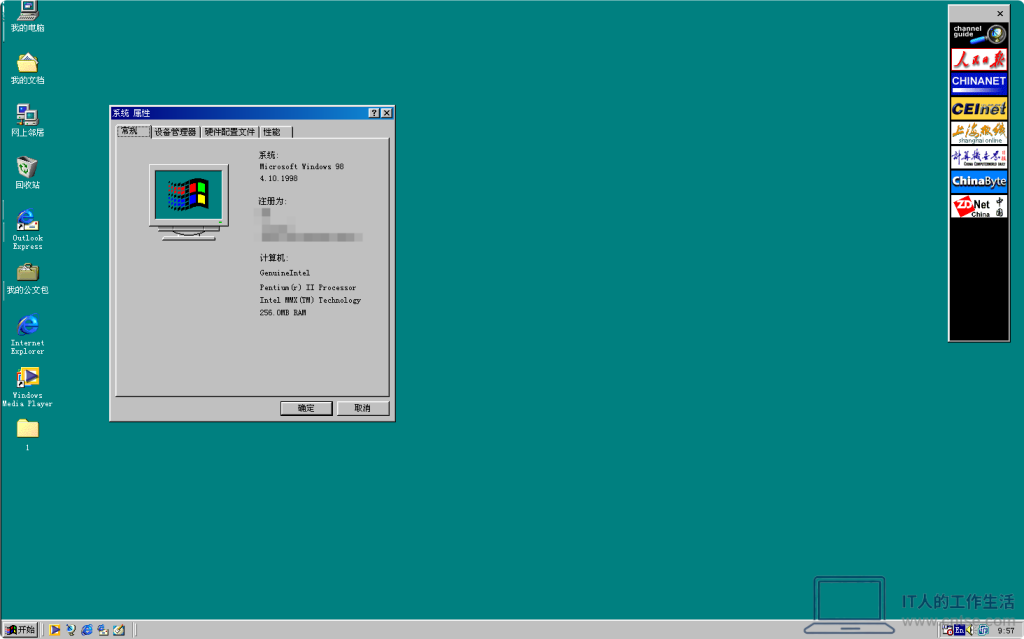
Task: Close the System Properties dialog
Action: (x=387, y=113)
